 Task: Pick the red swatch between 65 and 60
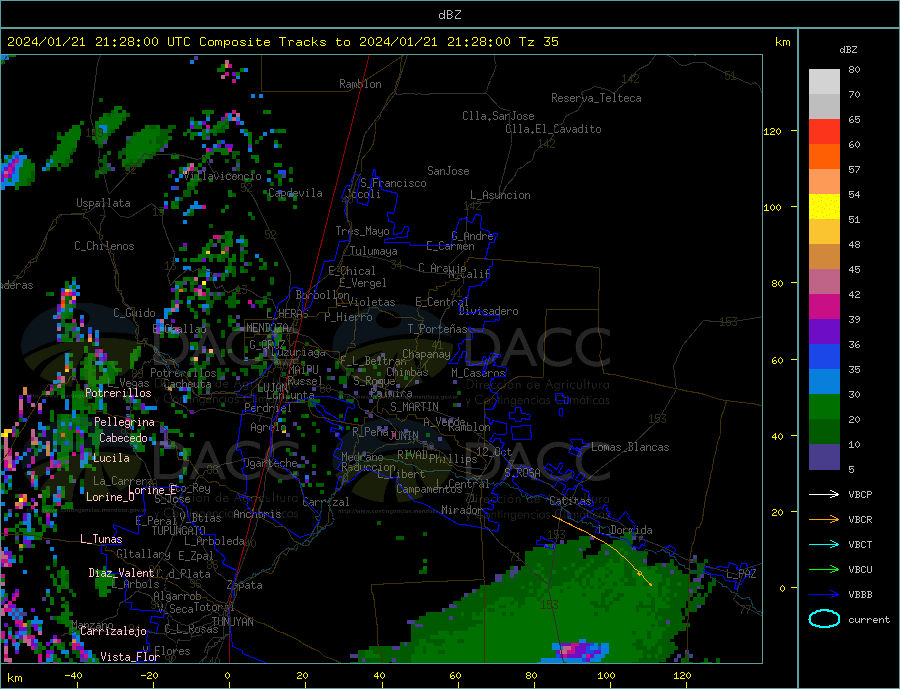tap(824, 131)
